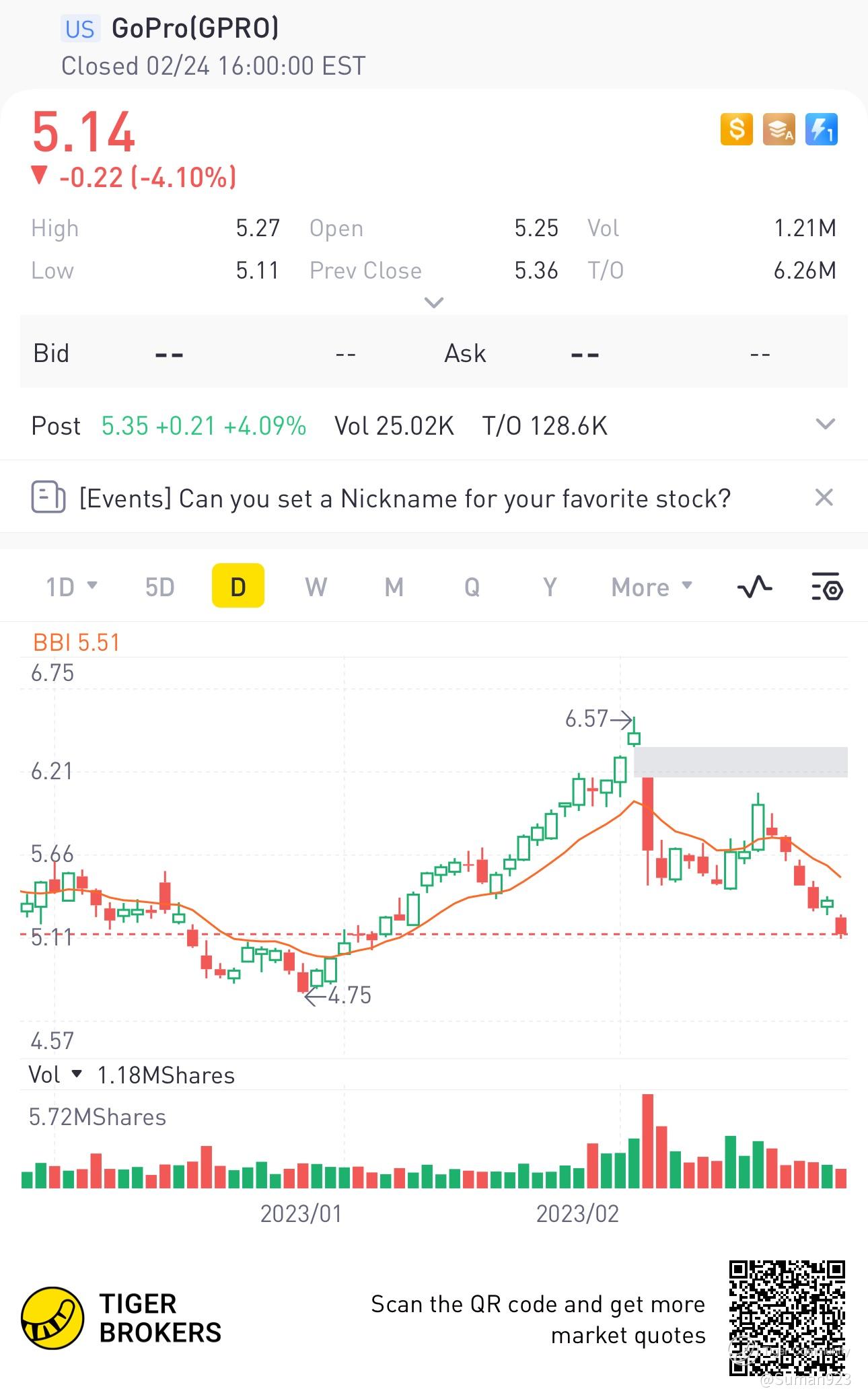Select the Q quarterly chart tab
Image resolution: width=868 pixels, height=1399 pixels.
[472, 587]
